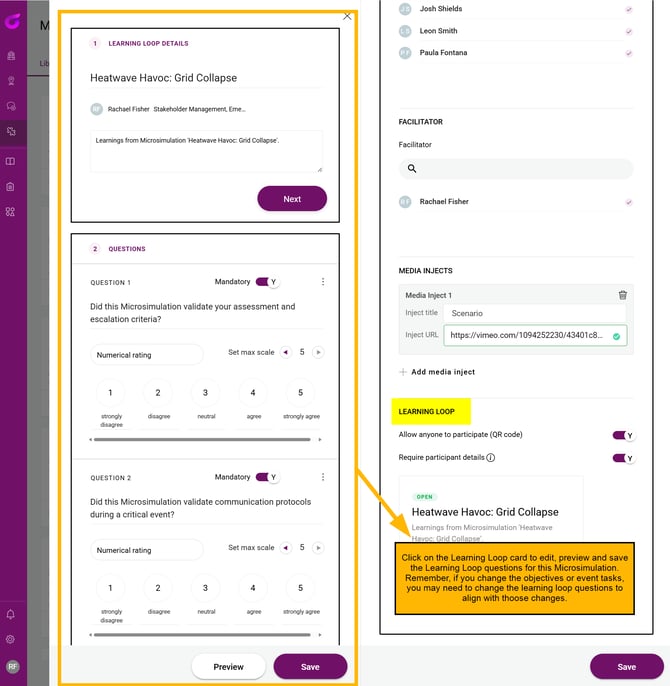Click the notifications bell in sidebar

coord(11,614)
